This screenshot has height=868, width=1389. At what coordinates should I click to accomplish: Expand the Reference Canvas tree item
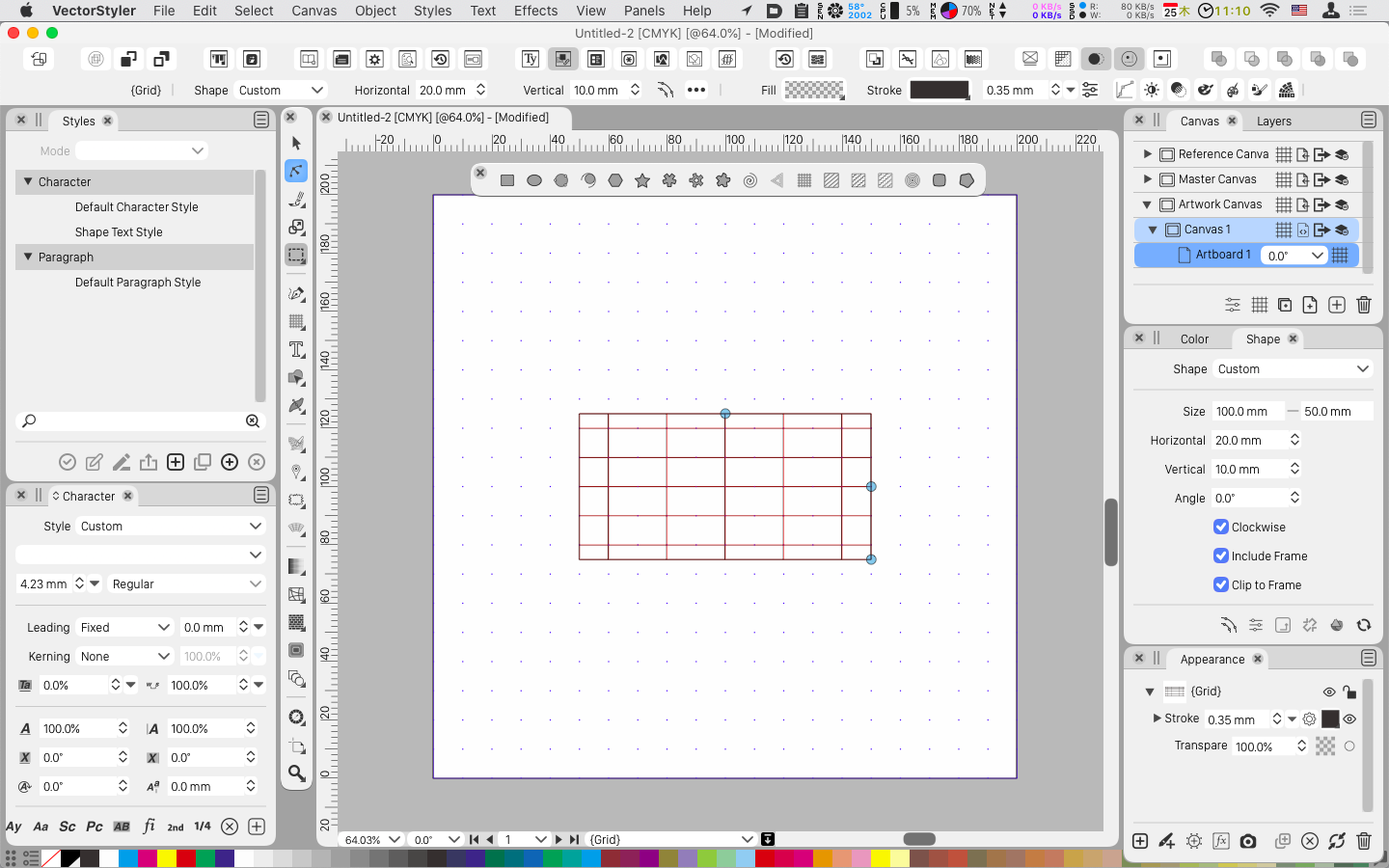[x=1147, y=153]
